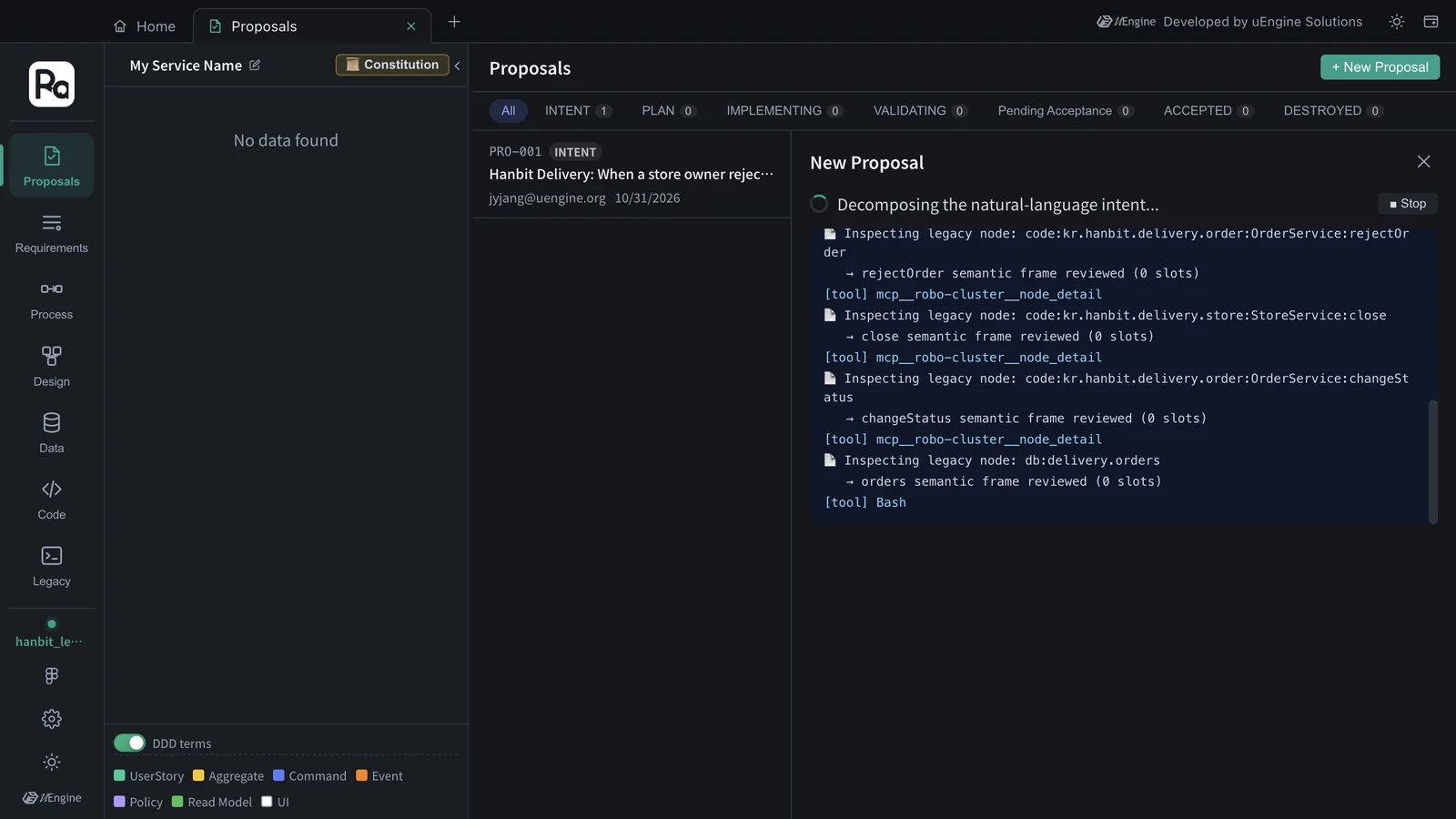This screenshot has width=1456, height=819.
Task: Select the All filter tab
Action: (x=509, y=111)
